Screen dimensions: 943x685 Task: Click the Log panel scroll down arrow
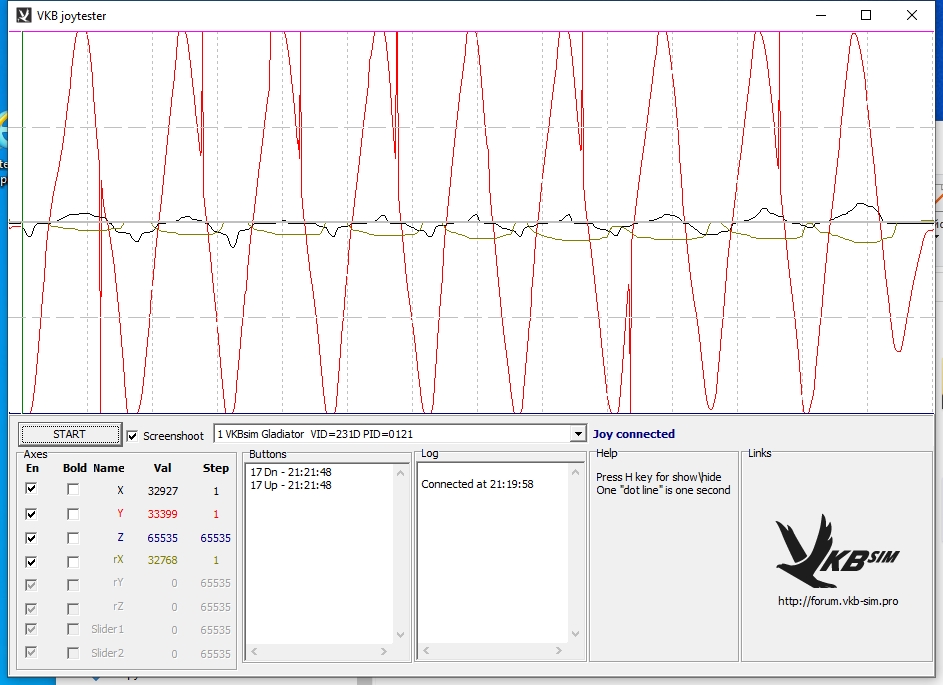click(x=576, y=633)
